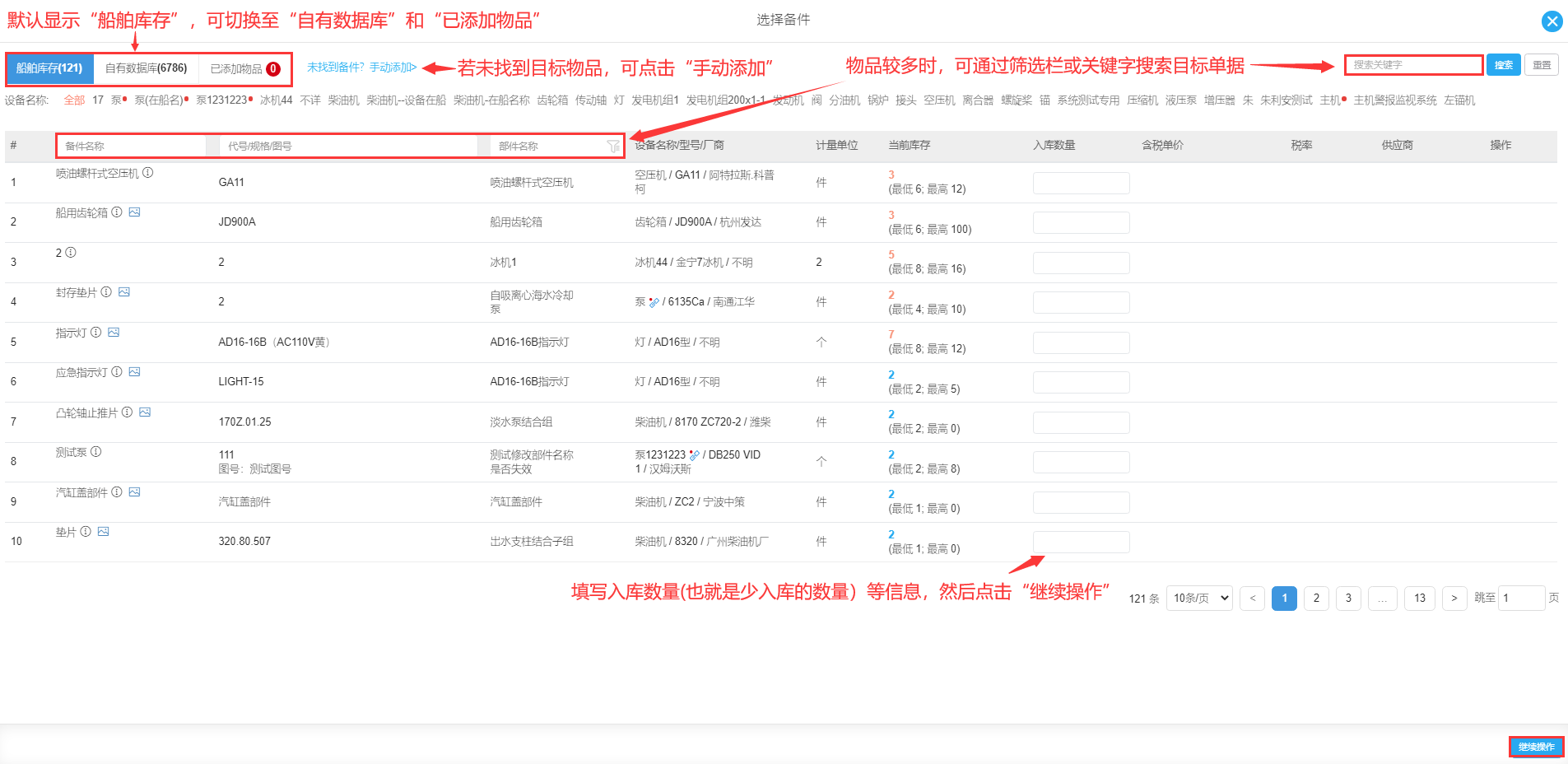This screenshot has width=1568, height=764.
Task: Focus the 代号/规格/图号 filter field
Action: (x=349, y=147)
